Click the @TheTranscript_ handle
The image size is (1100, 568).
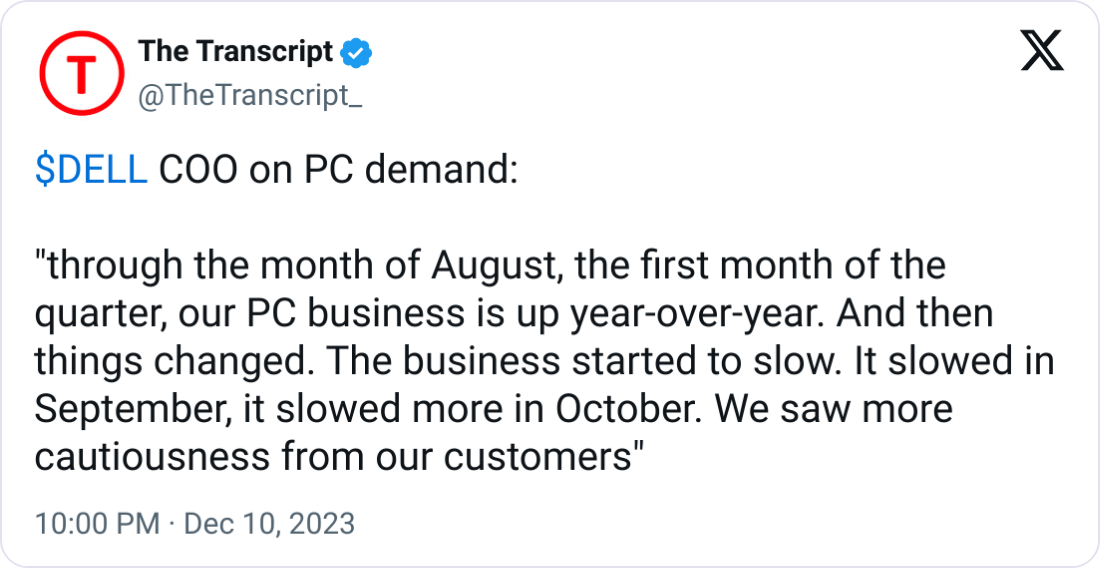click(249, 97)
